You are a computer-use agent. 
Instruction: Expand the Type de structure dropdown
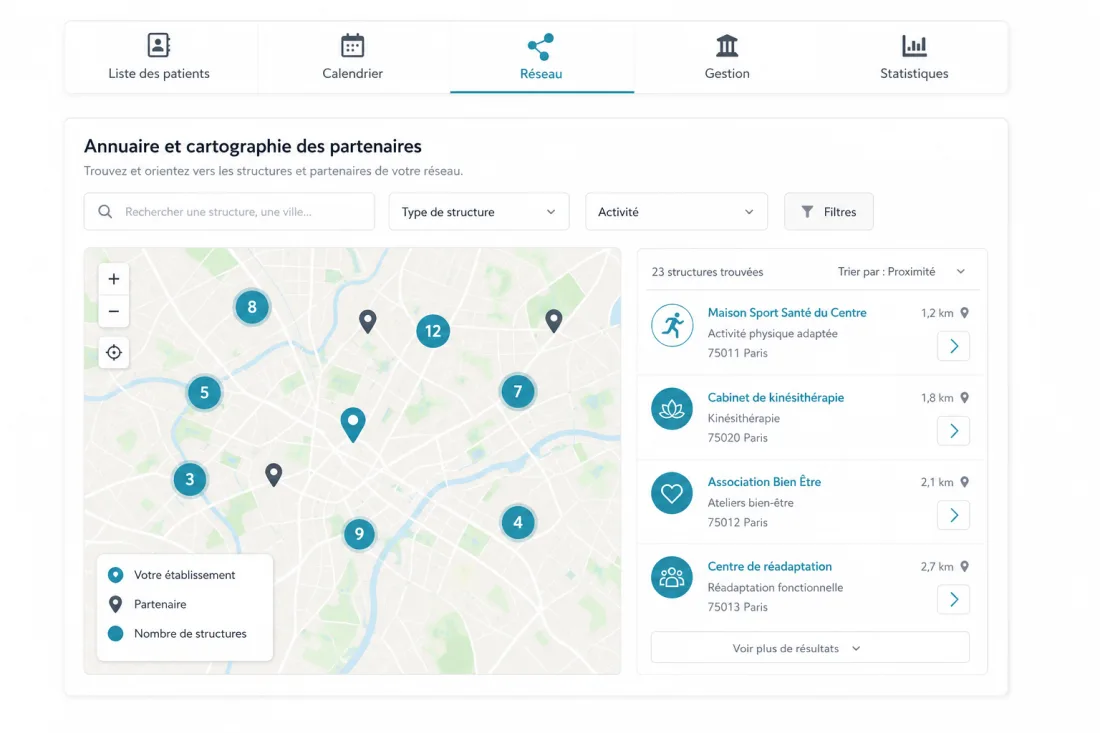(x=479, y=212)
